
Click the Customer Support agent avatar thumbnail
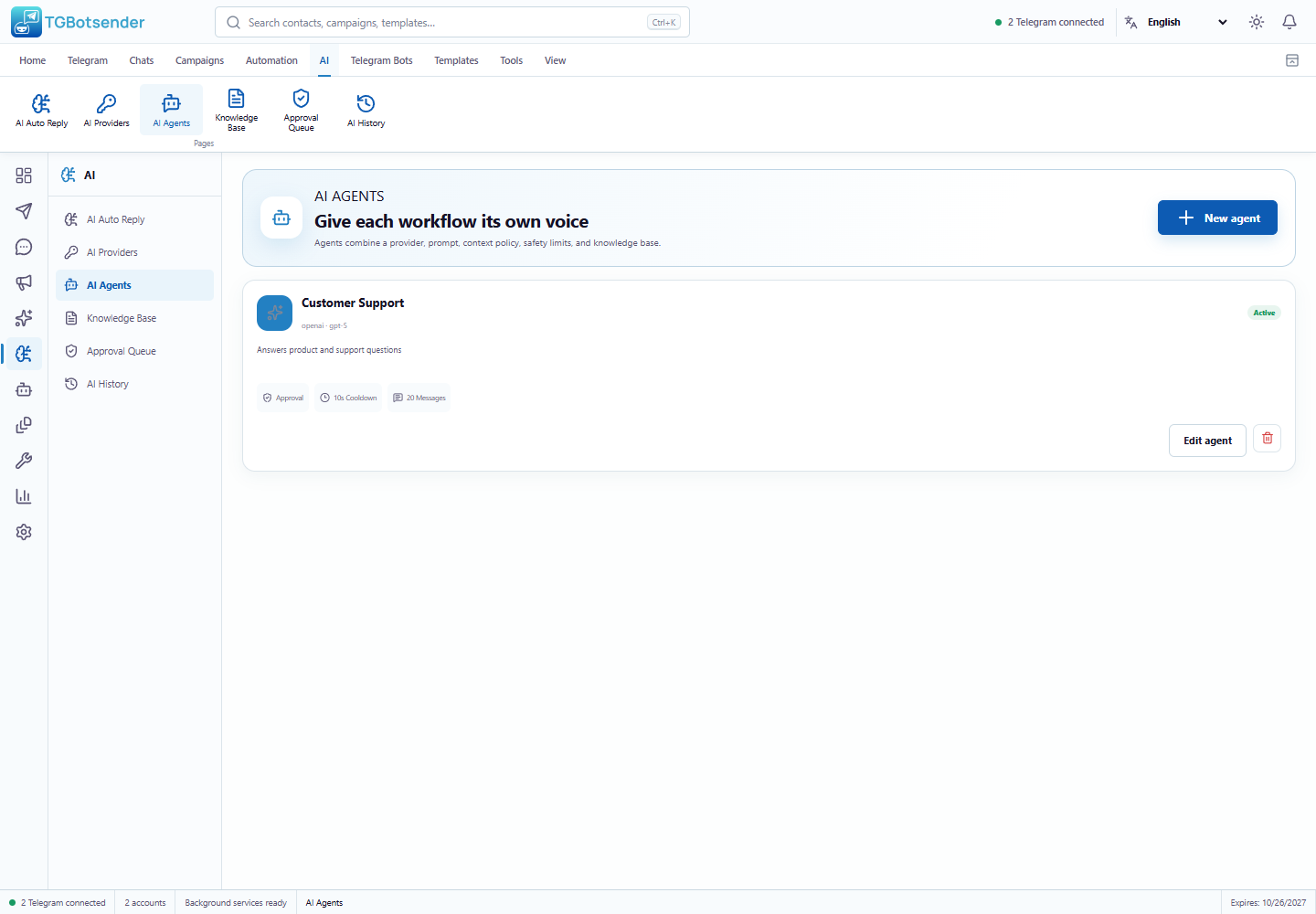click(x=275, y=313)
